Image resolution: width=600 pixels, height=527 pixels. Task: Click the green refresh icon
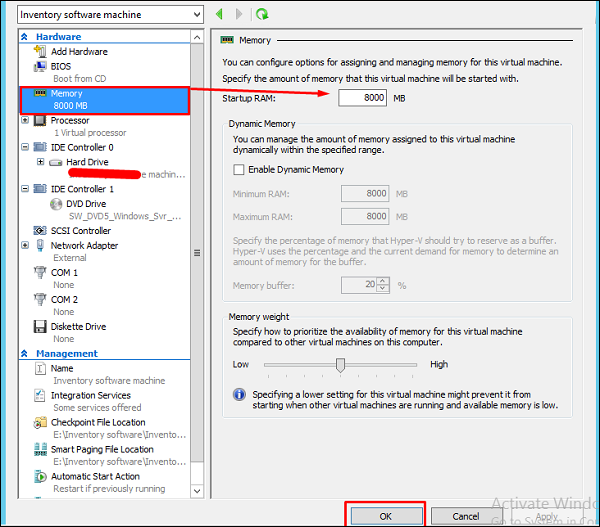[x=262, y=14]
